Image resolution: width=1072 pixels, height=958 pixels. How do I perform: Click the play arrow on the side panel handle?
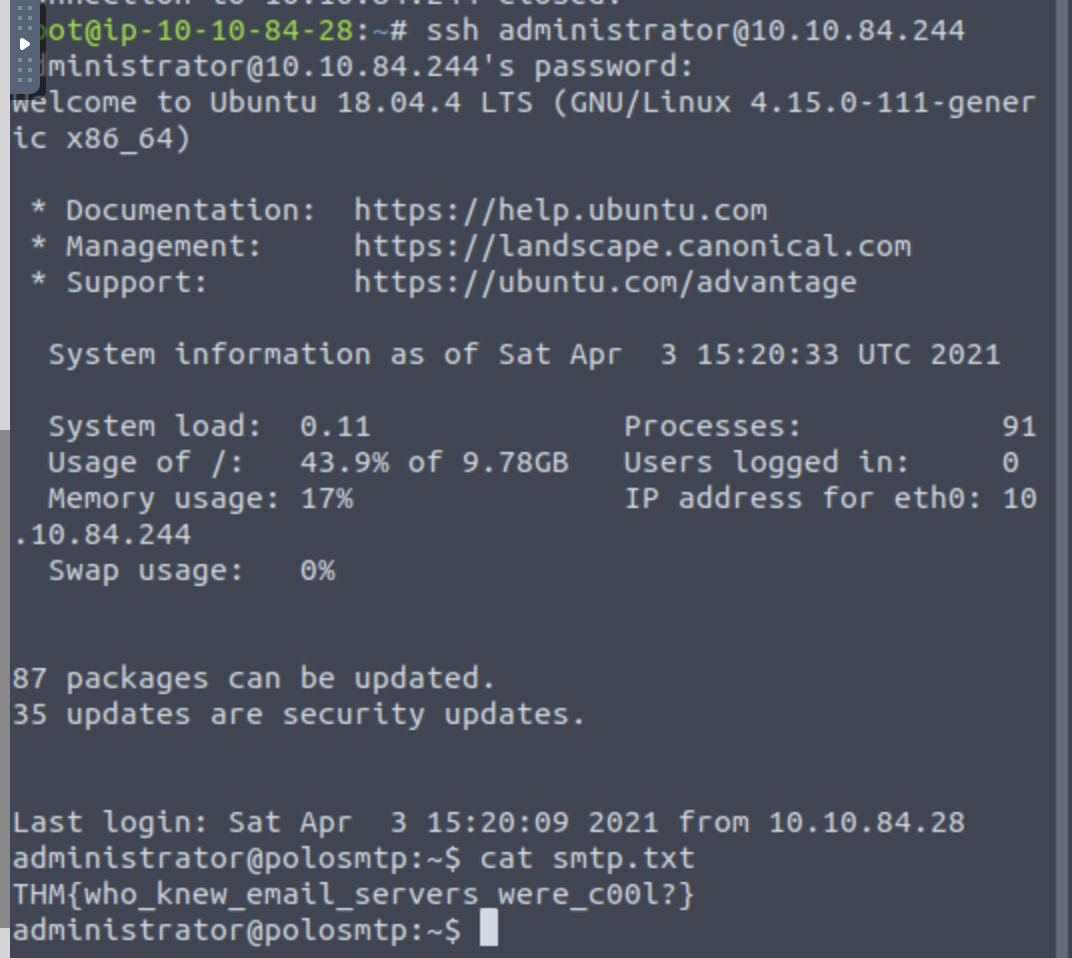[x=25, y=44]
